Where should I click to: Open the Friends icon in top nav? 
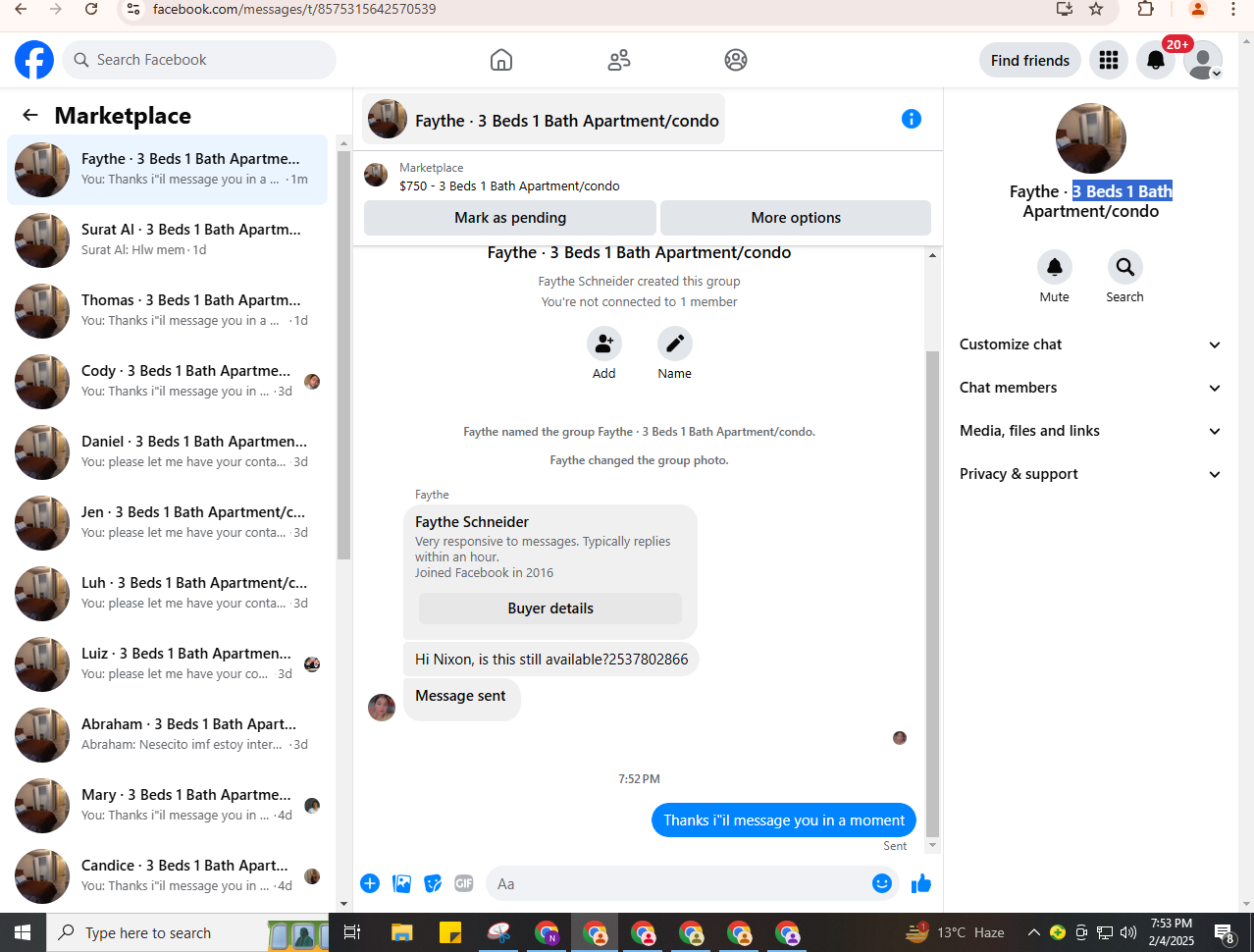[619, 60]
